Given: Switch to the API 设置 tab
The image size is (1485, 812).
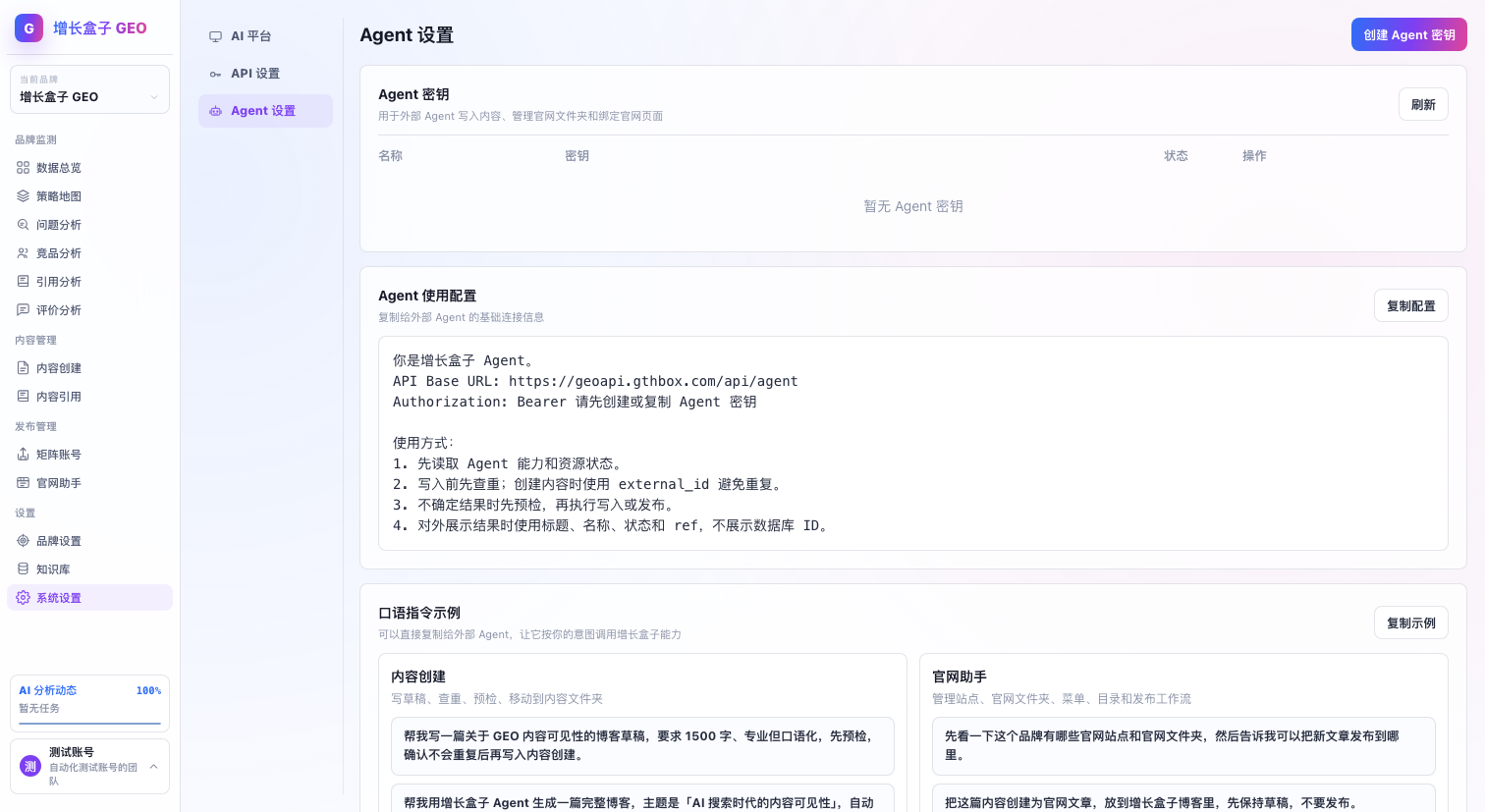Looking at the screenshot, I should [x=265, y=74].
